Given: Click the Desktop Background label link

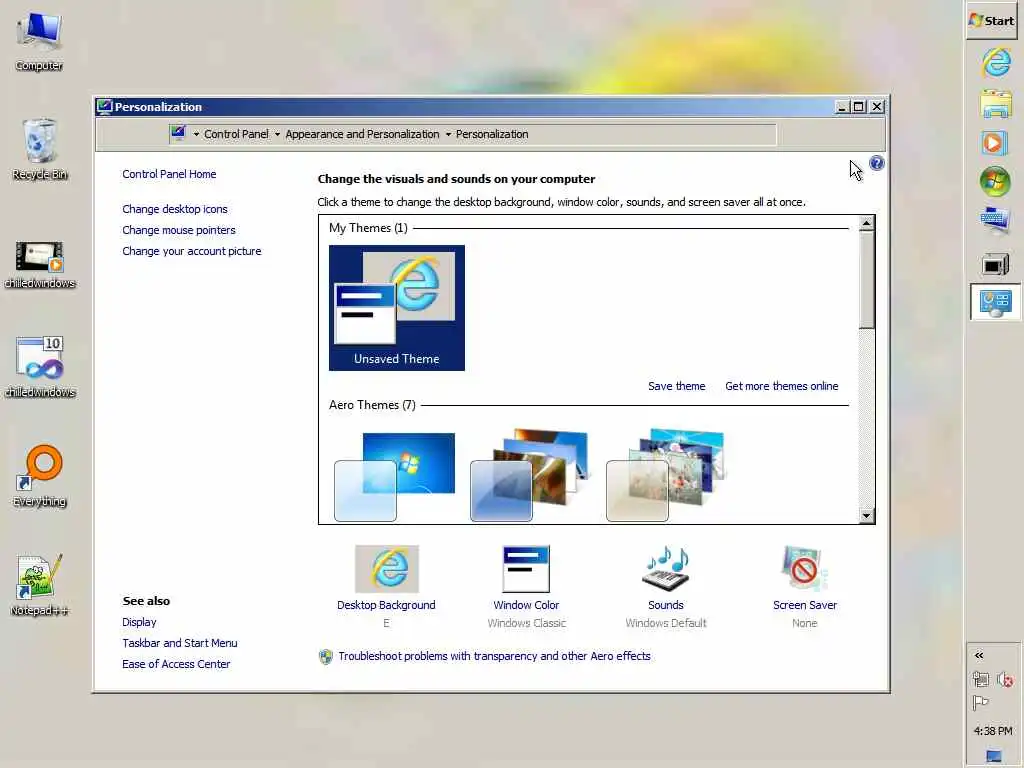Looking at the screenshot, I should [x=387, y=605].
